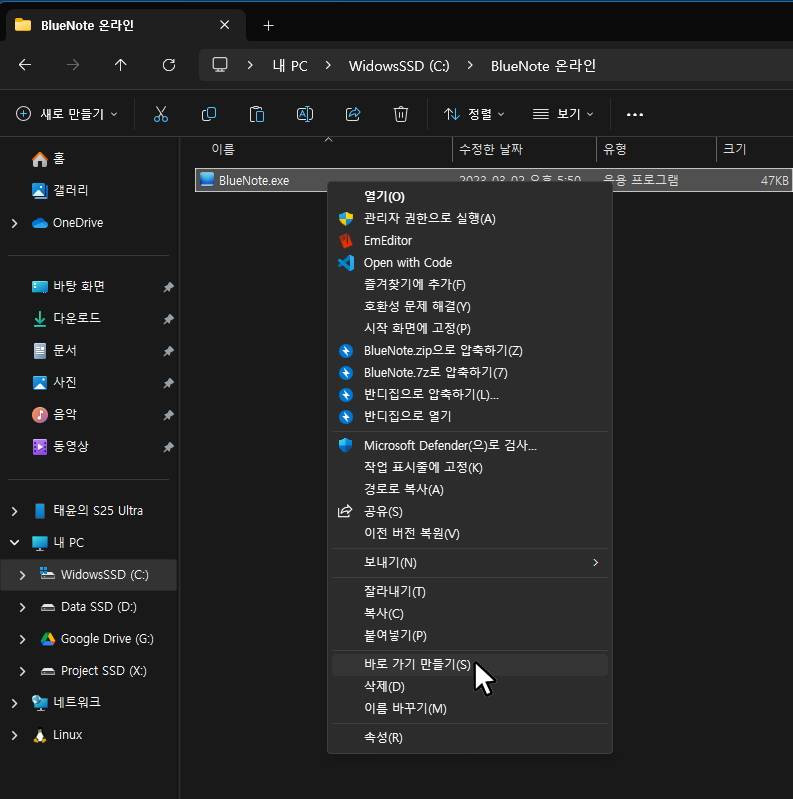Expand 태윤의 S25 Ultra node
The width and height of the screenshot is (793, 799).
pos(14,511)
